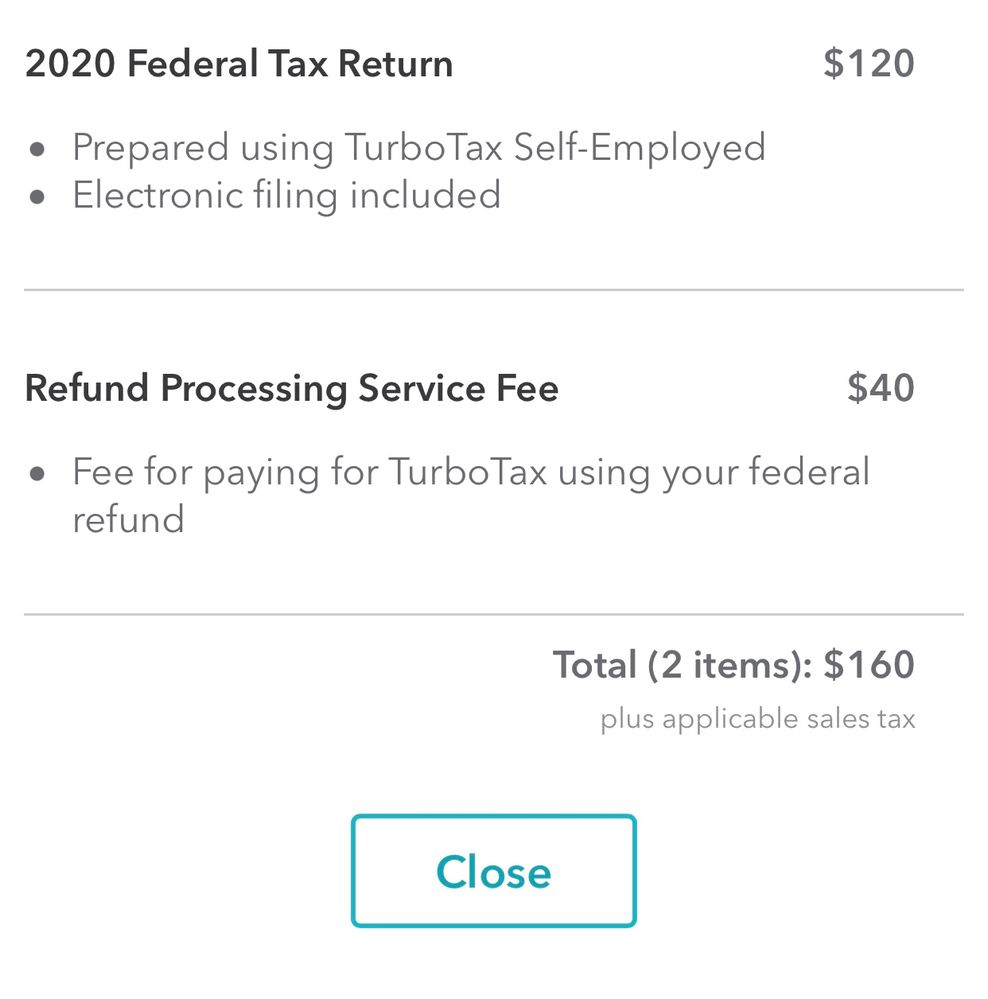Click the divider line above the Total

pos(493,614)
